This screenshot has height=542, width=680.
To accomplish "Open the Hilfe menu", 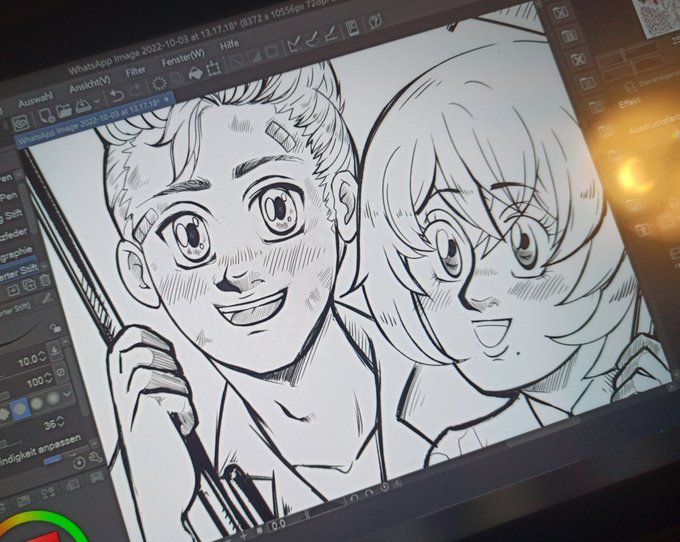I will pos(229,45).
